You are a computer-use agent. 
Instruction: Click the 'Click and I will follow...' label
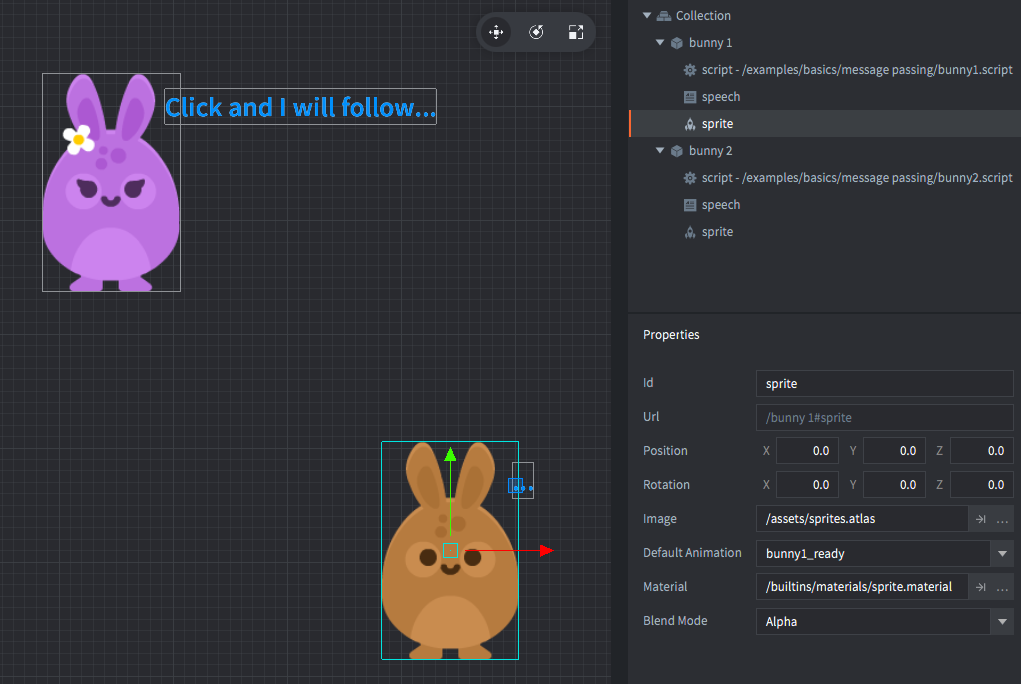click(300, 107)
